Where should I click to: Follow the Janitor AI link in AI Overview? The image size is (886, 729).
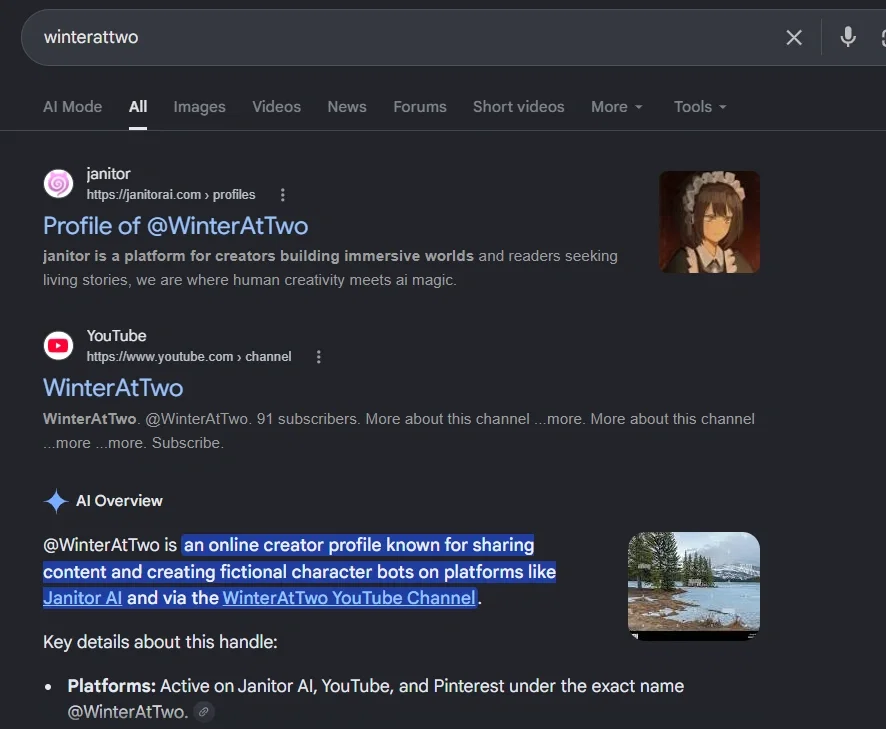coord(82,598)
